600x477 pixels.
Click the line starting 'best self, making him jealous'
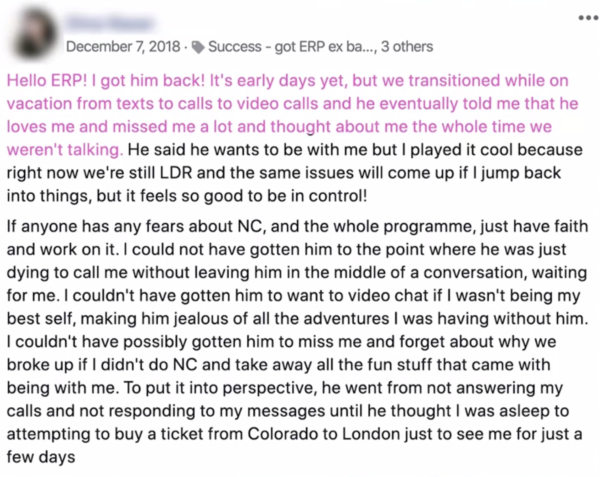tap(297, 319)
